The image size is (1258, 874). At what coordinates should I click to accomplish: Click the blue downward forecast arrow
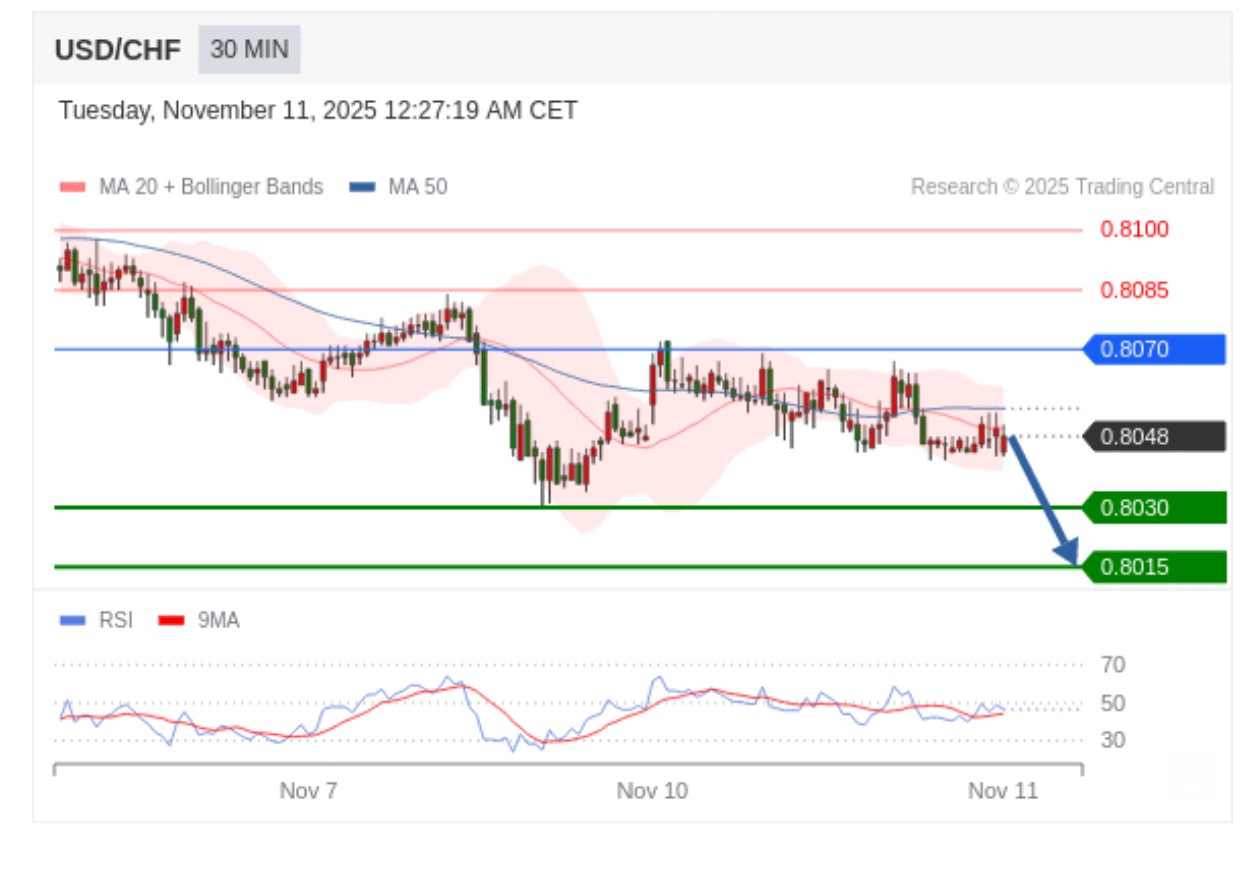pyautogui.click(x=1043, y=500)
